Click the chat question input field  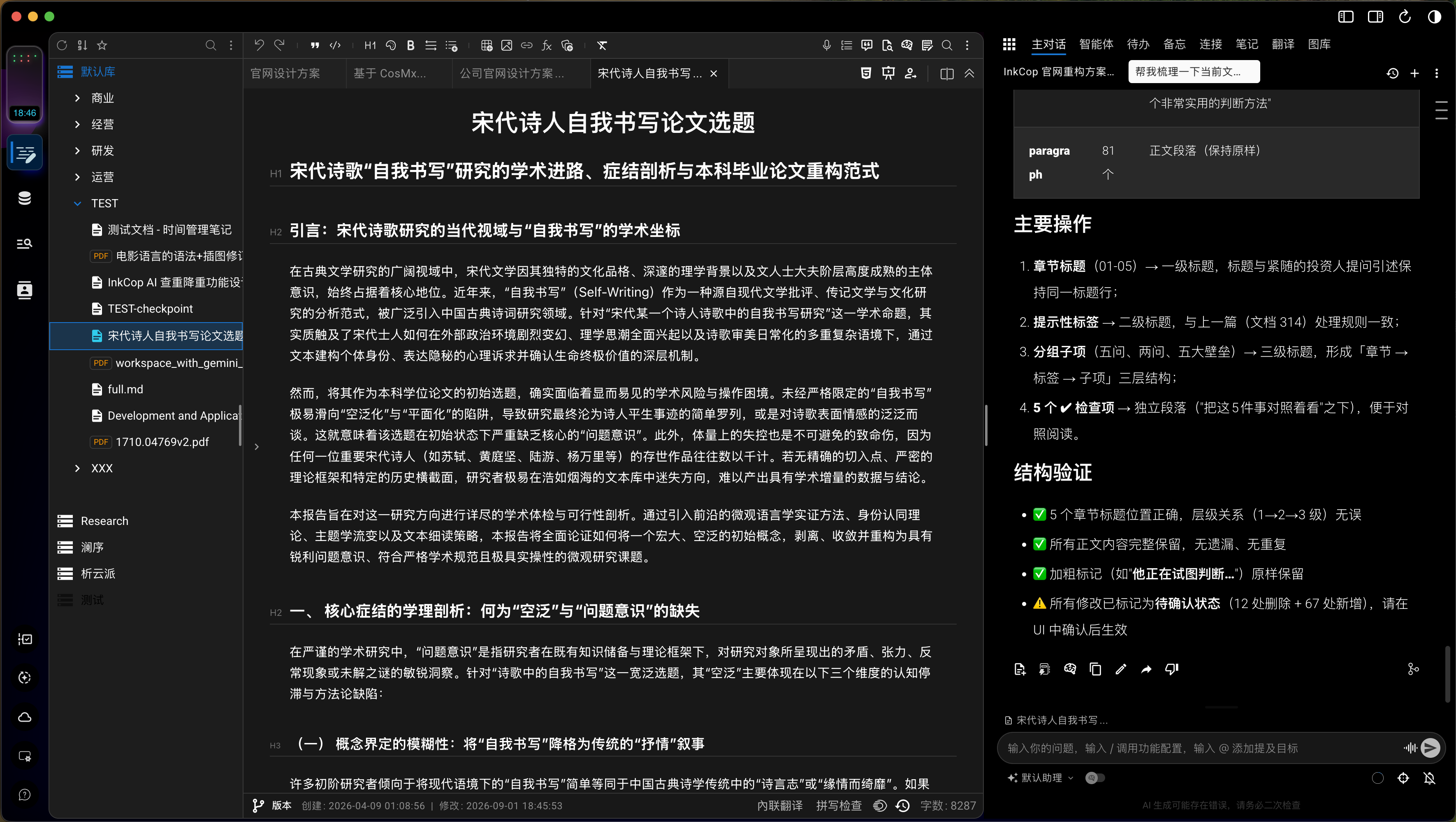[x=1201, y=748]
